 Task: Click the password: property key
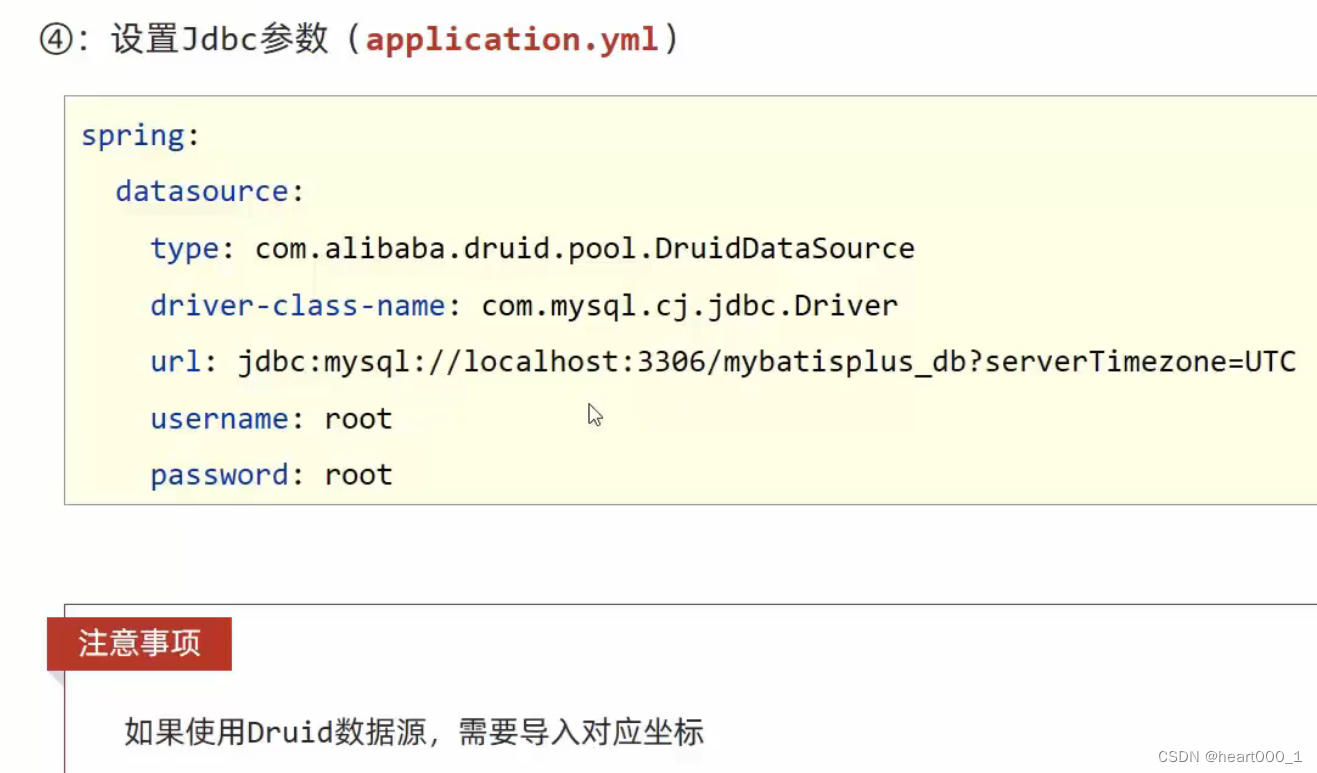click(x=227, y=474)
